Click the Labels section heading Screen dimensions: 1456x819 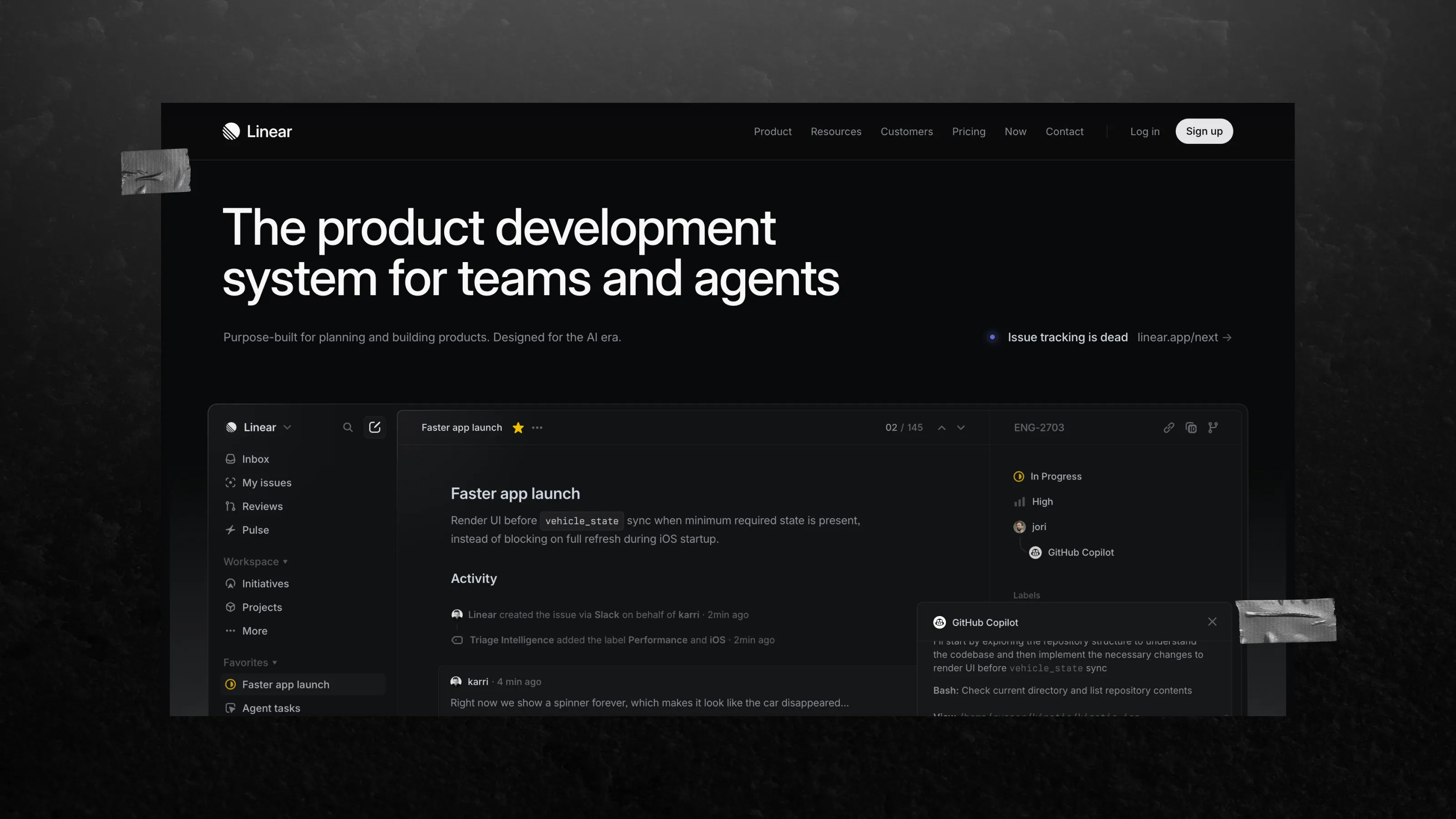click(1026, 595)
